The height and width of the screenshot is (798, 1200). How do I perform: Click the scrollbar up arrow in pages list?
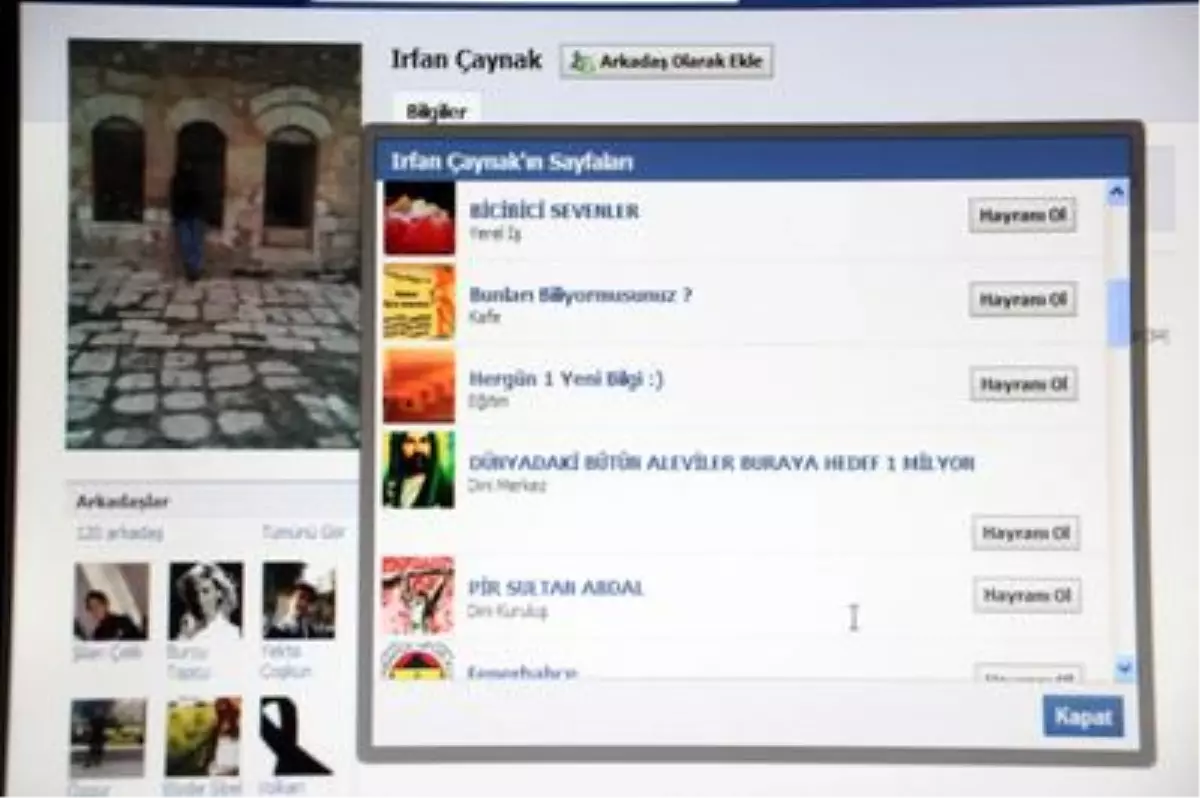tap(1117, 194)
